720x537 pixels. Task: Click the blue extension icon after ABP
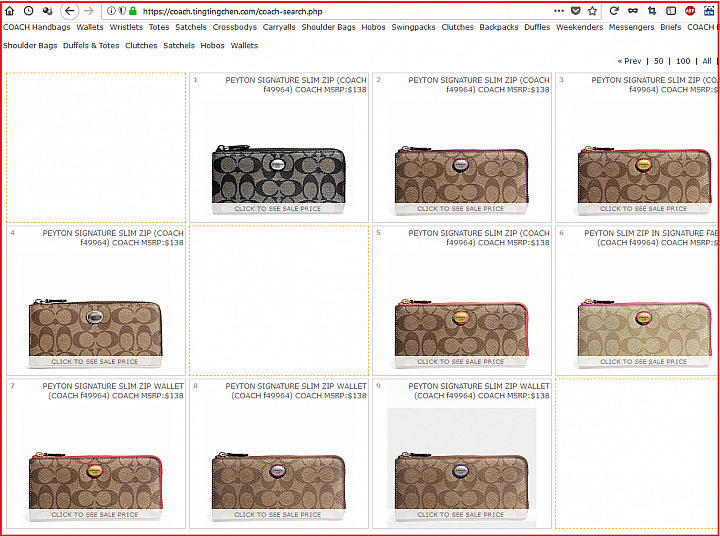pyautogui.click(x=709, y=11)
